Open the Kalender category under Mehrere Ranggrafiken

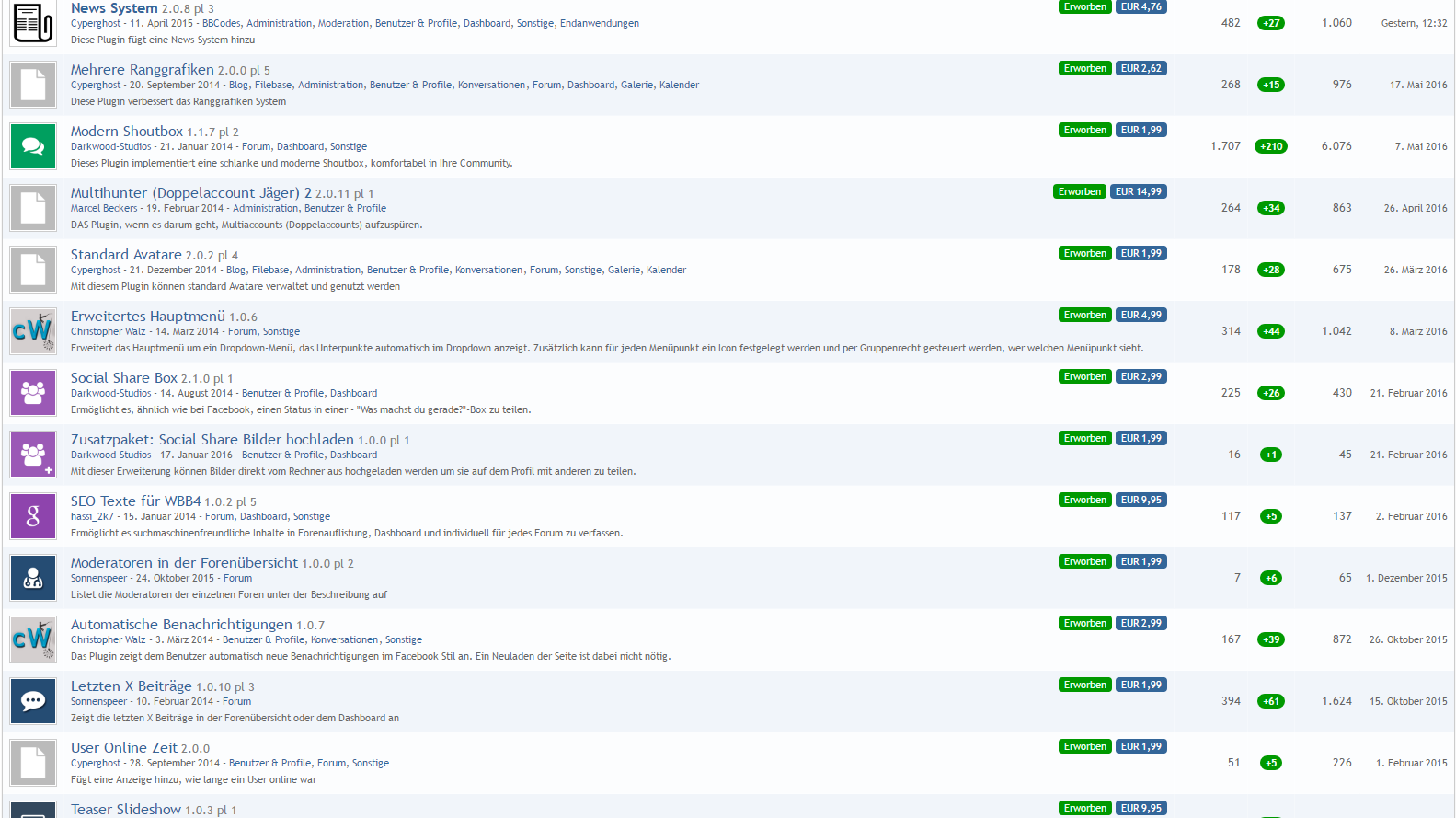(x=679, y=86)
